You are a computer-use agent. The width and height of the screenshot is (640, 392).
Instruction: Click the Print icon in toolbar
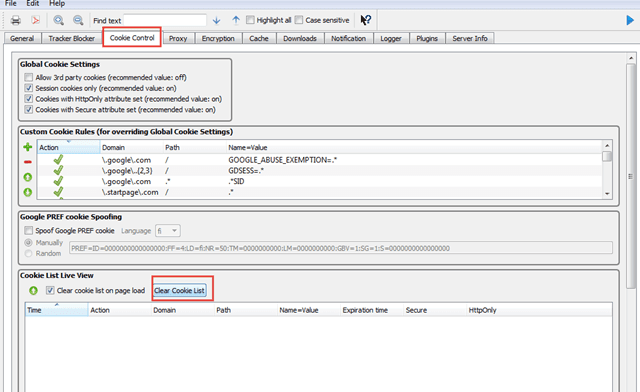coord(16,20)
